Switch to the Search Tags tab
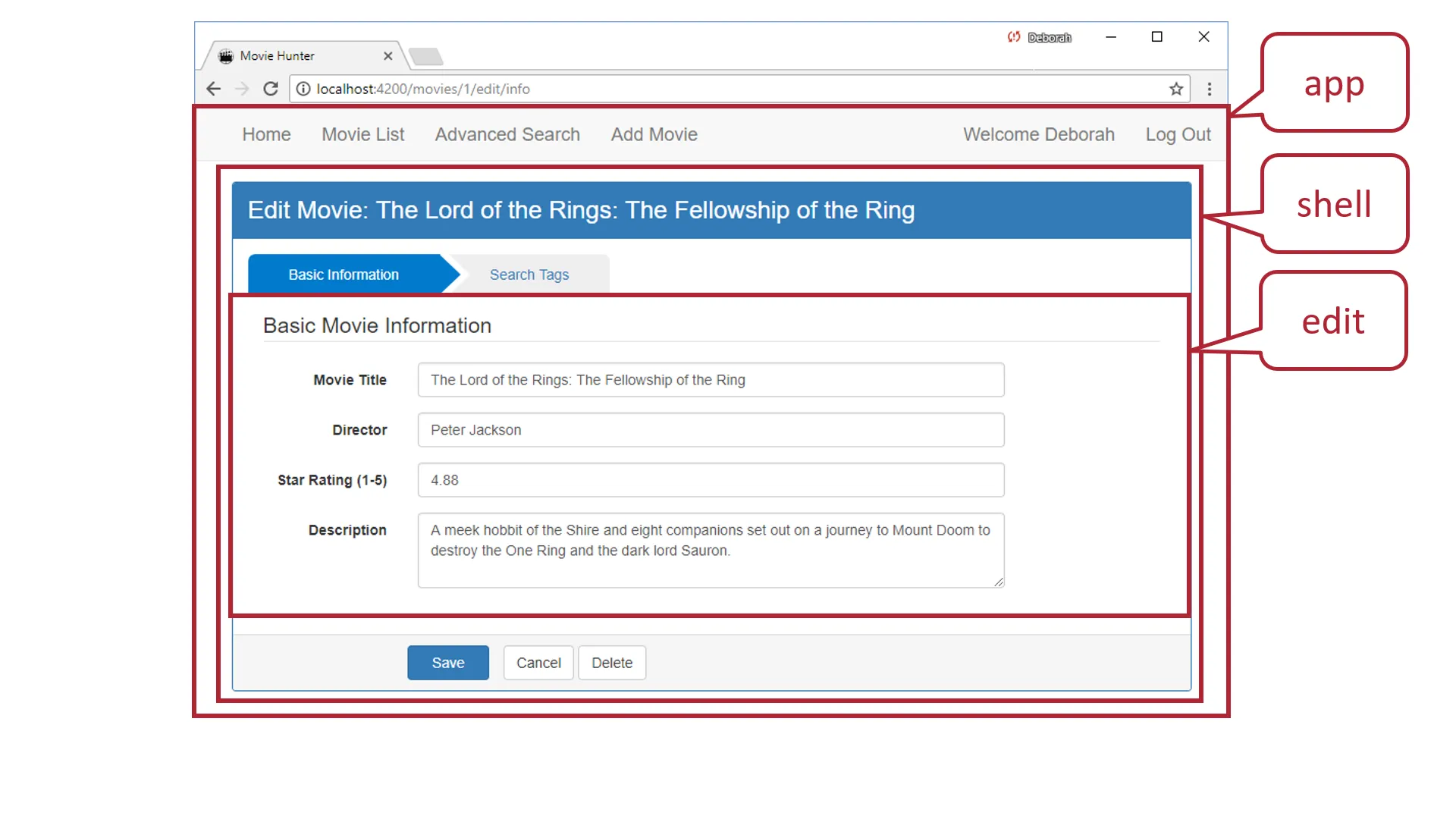 529,275
